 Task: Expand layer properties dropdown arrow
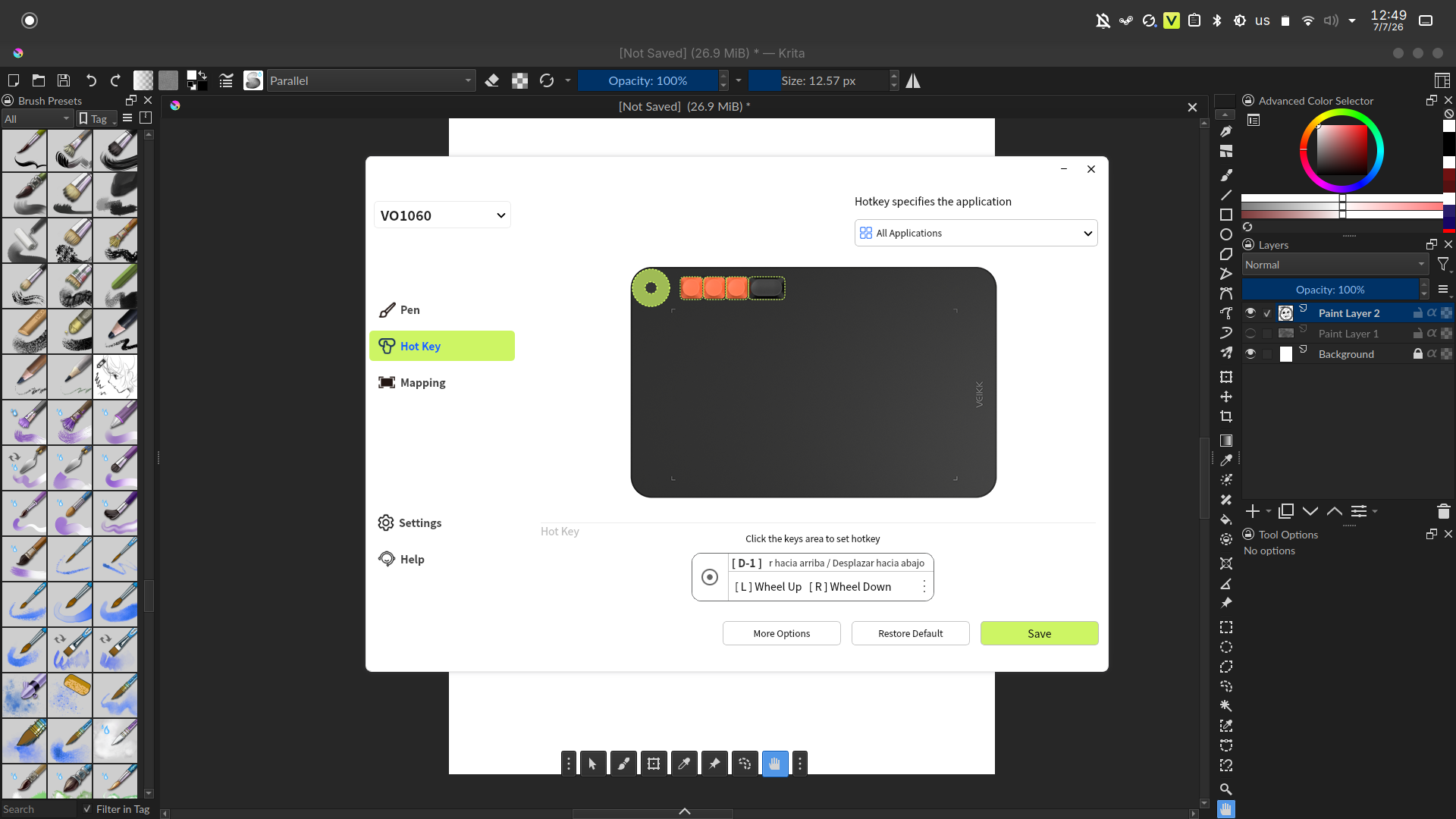coord(1375,511)
